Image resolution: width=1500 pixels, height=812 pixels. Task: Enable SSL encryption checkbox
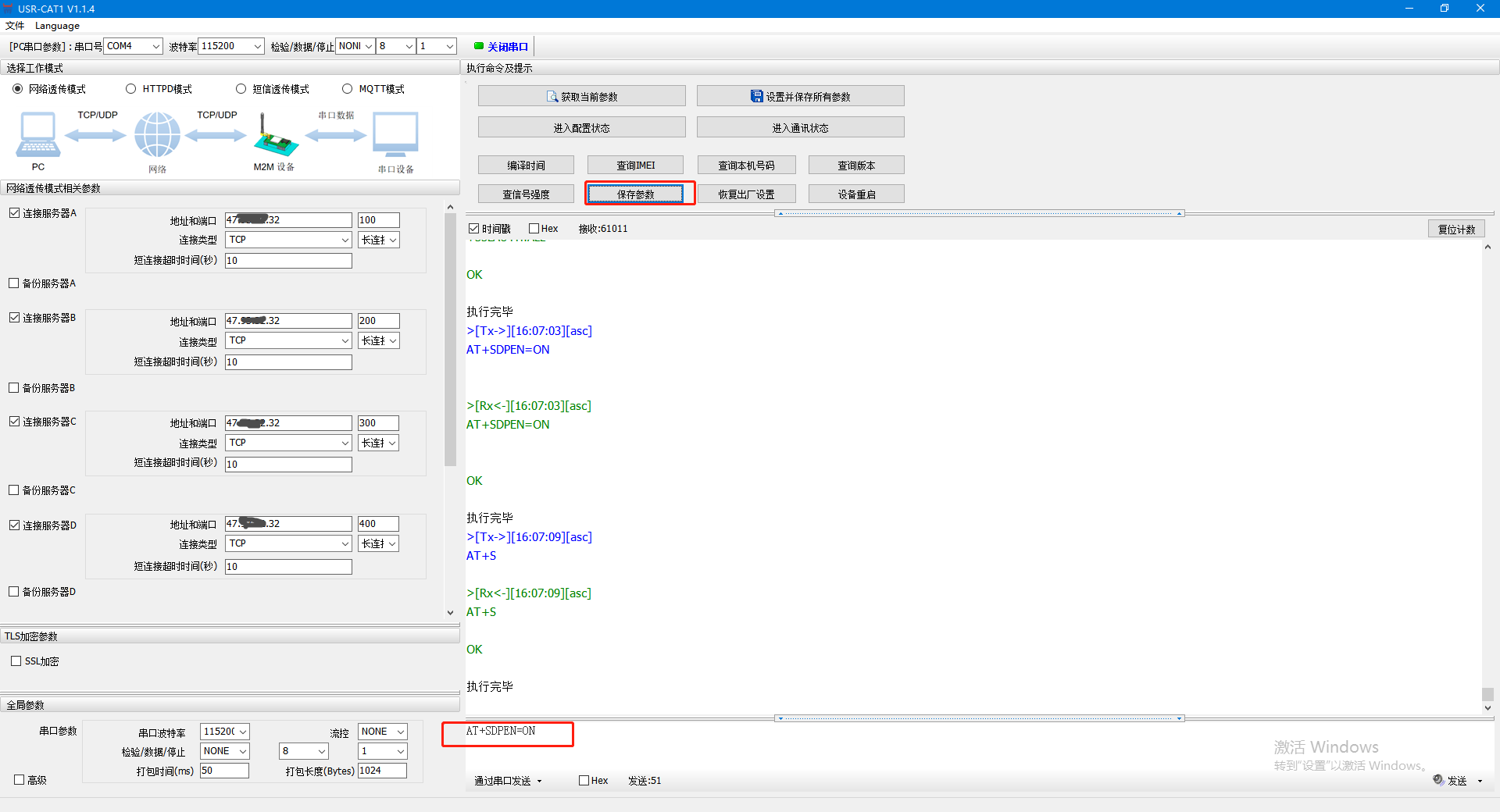click(16, 661)
